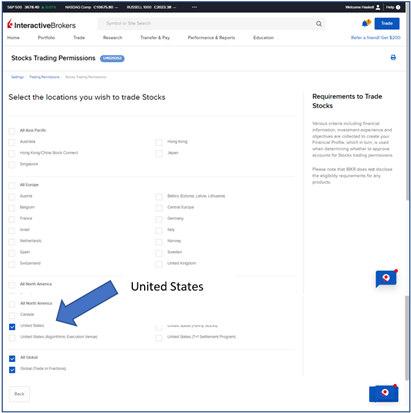Screen dimensions: 411x413
Task: Check the France checkbox
Action: click(12, 219)
